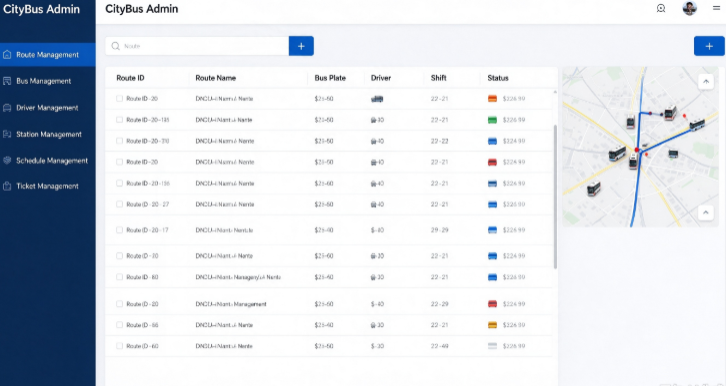
Task: Click the blue plus button beside the search
Action: [x=301, y=46]
